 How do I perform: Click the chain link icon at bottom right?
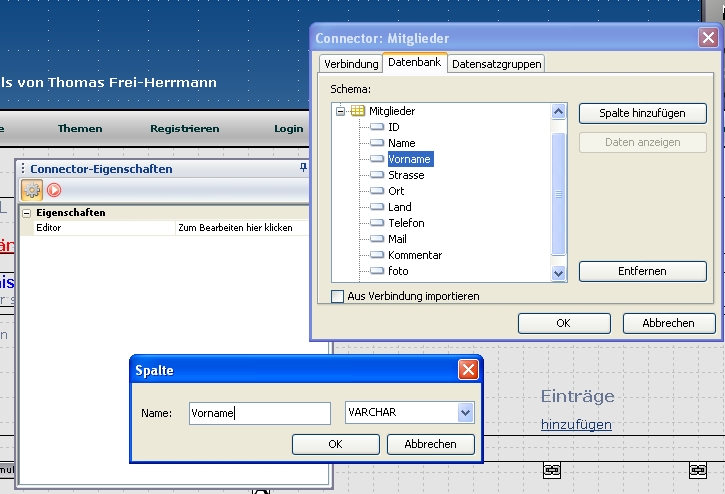click(698, 469)
